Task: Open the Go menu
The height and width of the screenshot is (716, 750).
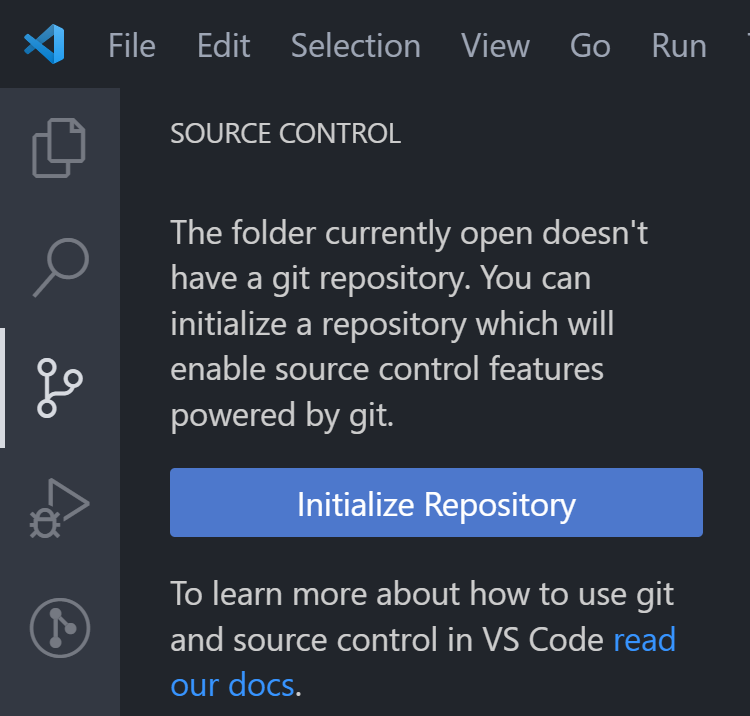Action: [590, 46]
